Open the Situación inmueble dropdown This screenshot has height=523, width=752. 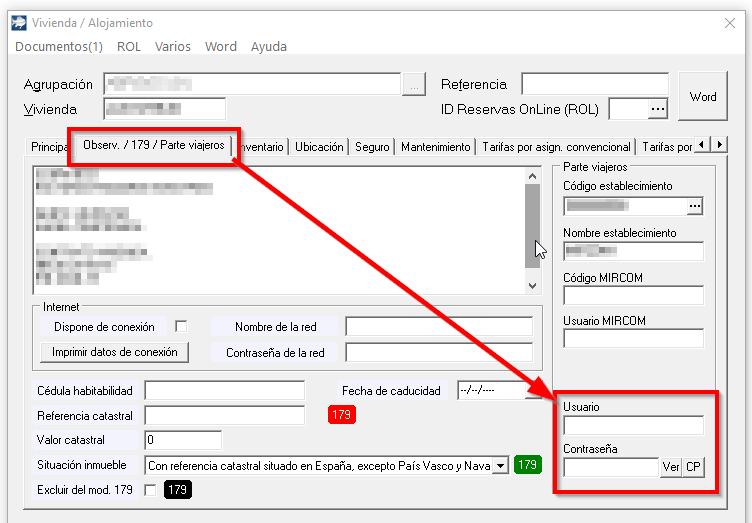500,465
